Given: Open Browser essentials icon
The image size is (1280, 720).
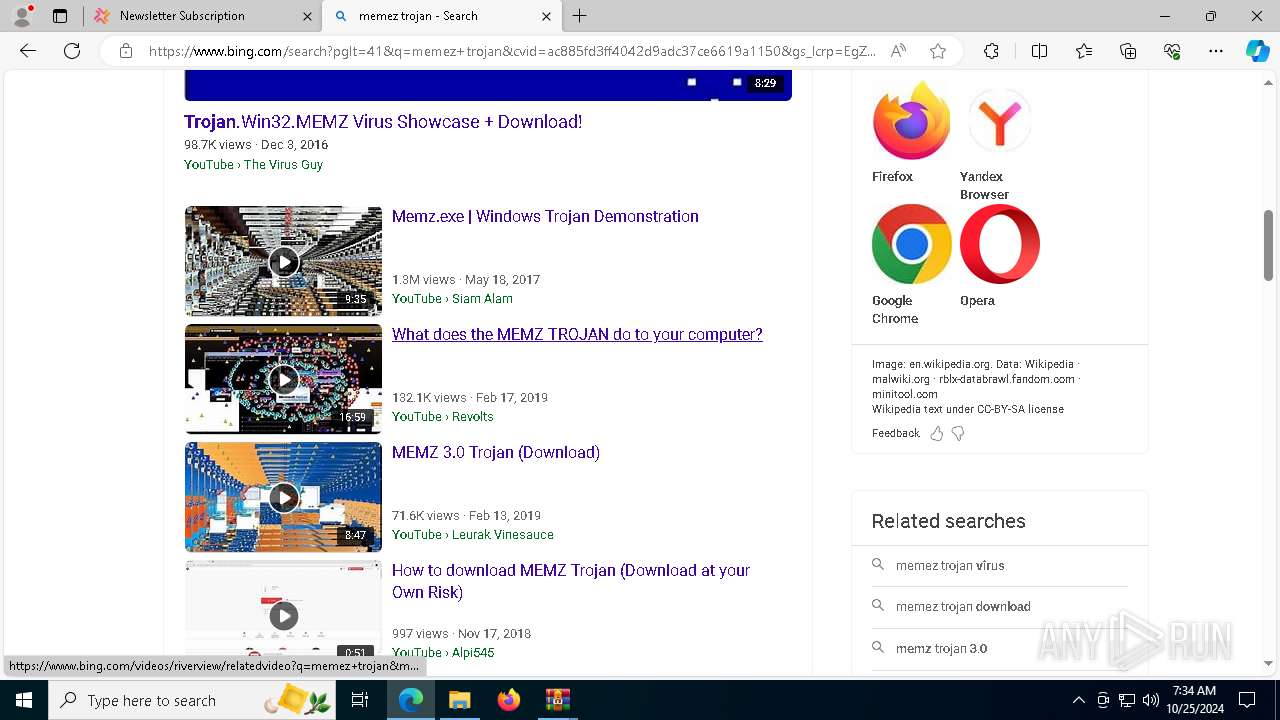Looking at the screenshot, I should point(1172,51).
